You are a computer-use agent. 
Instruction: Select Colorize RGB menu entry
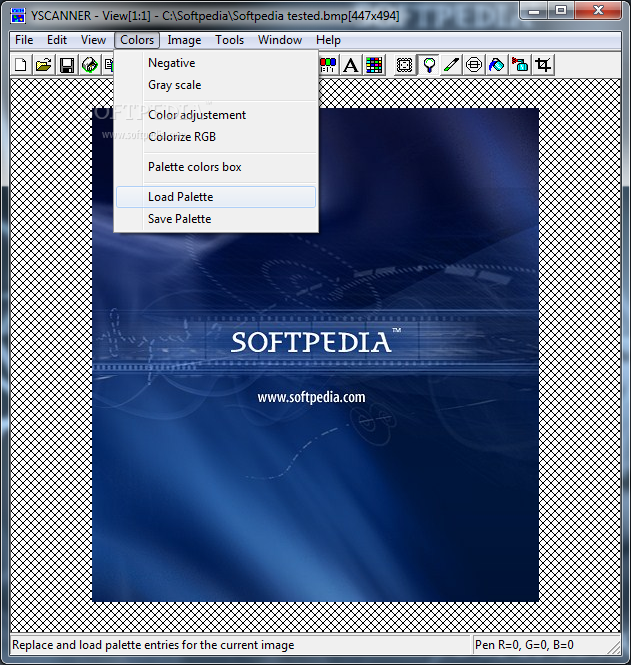[216, 137]
